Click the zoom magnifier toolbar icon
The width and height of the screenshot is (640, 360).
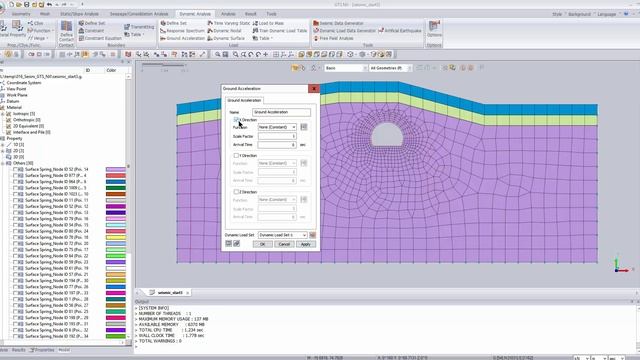click(218, 54)
